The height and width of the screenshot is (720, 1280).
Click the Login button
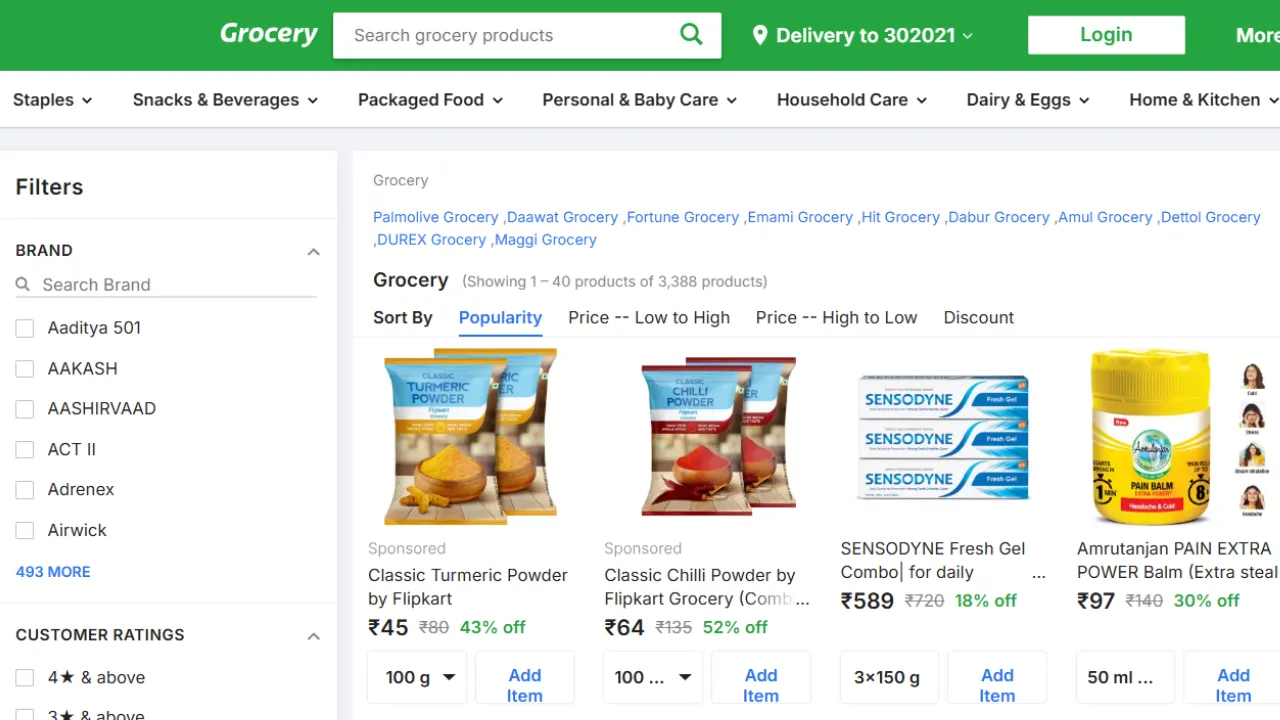point(1106,34)
